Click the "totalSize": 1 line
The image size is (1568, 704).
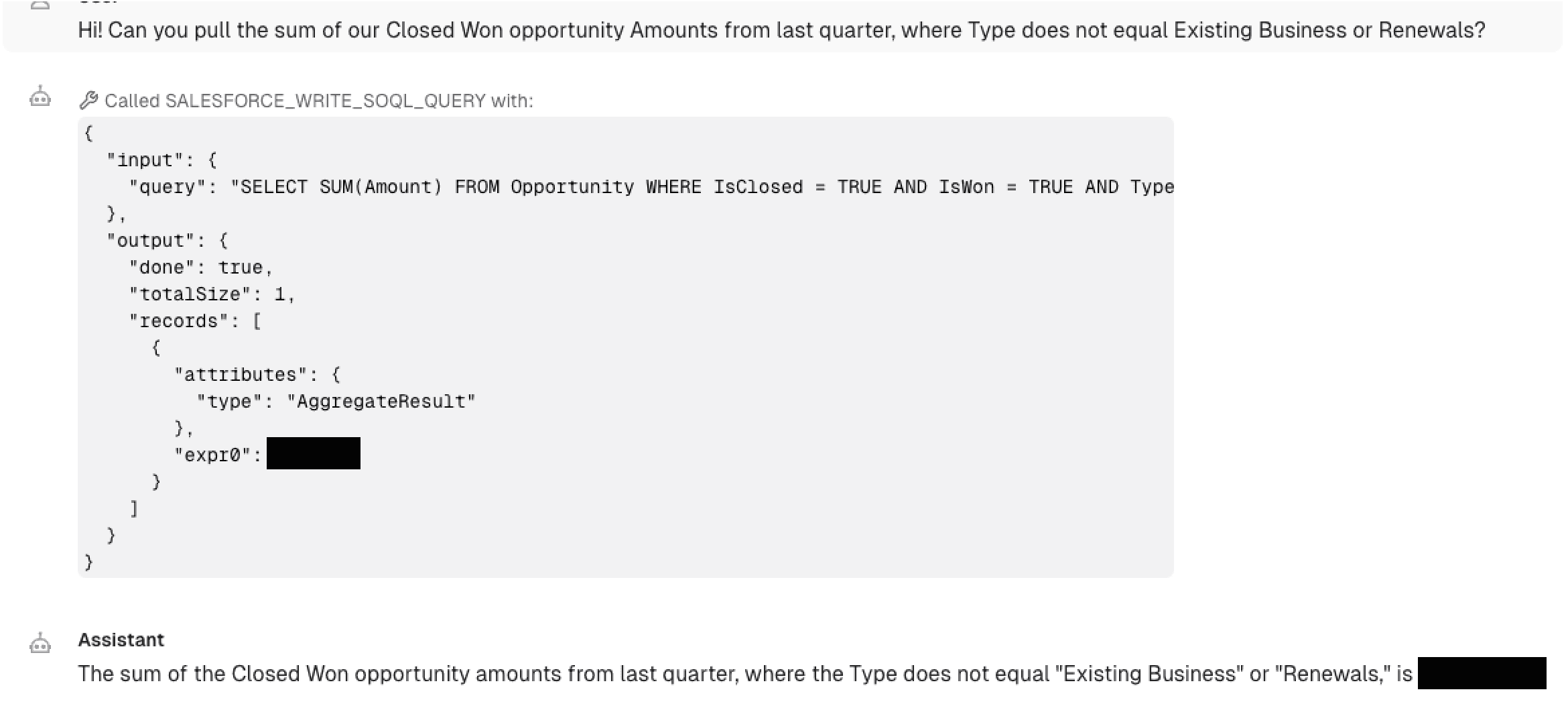click(x=211, y=294)
